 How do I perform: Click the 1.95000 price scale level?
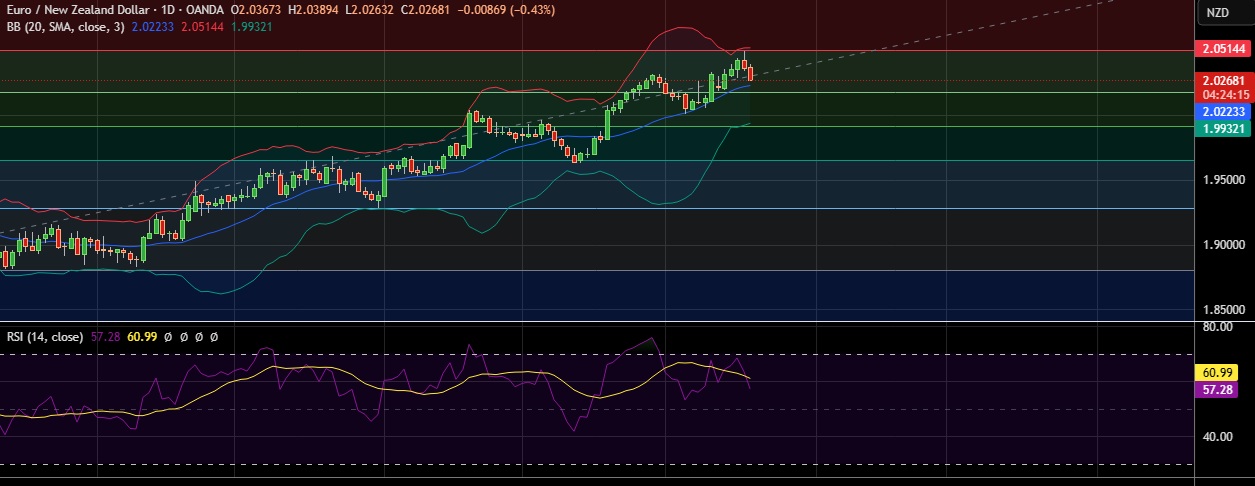point(1223,180)
